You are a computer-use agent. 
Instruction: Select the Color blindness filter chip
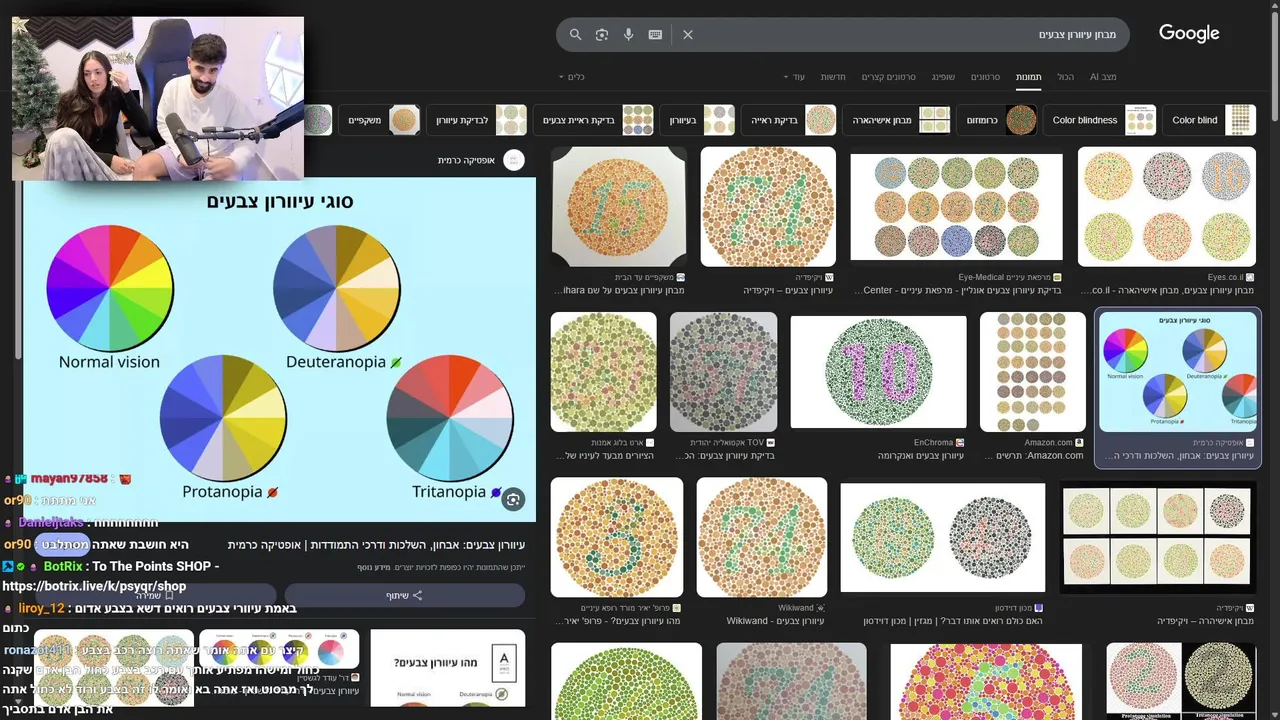point(1100,120)
